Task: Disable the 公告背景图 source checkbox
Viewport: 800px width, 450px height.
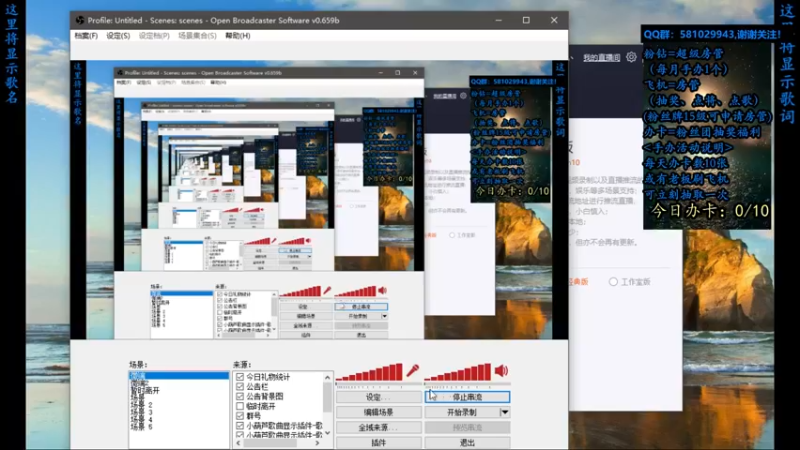Action: [240, 396]
